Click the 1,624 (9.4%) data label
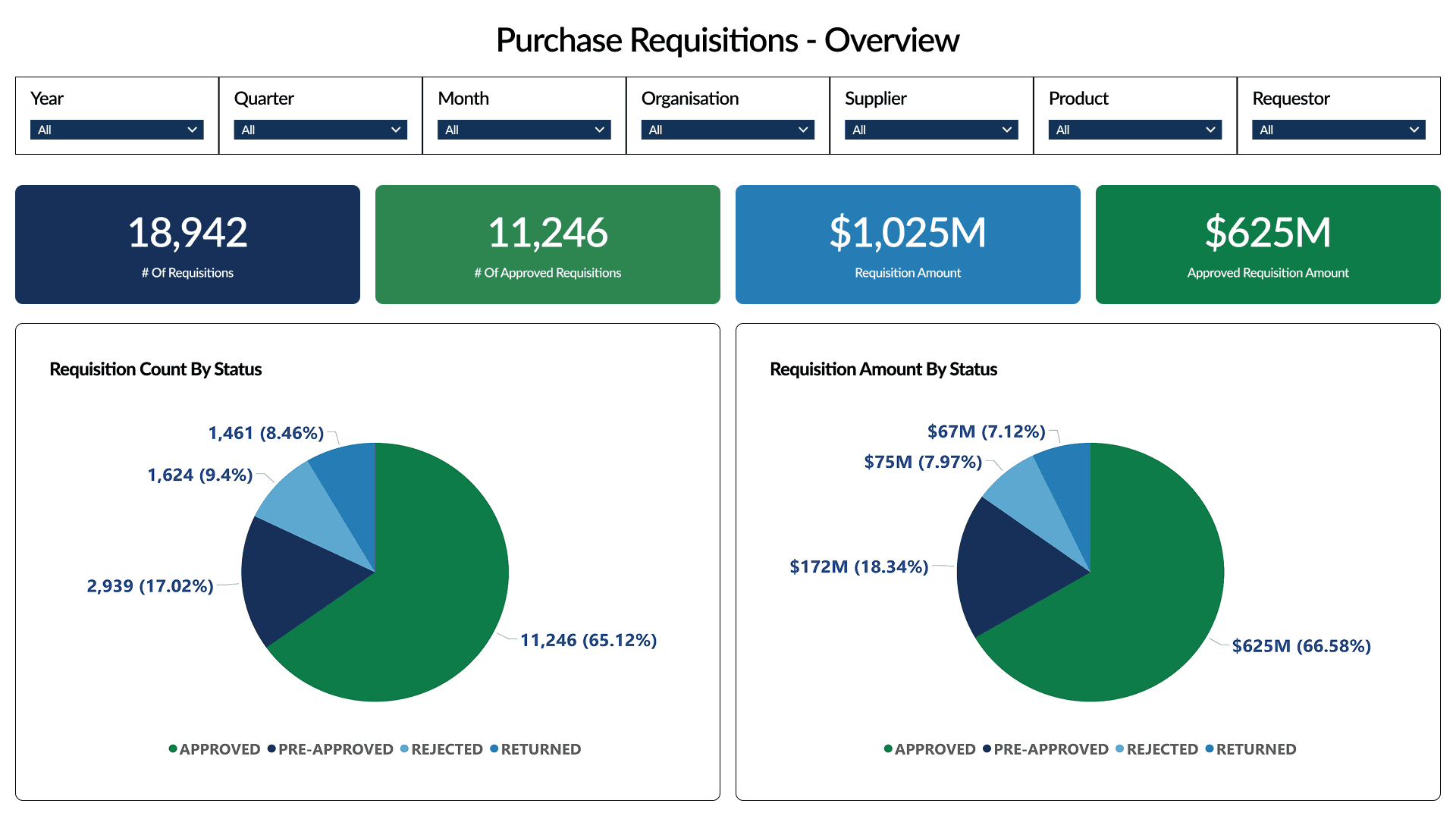Viewport: 1456px width, 819px height. click(x=199, y=475)
